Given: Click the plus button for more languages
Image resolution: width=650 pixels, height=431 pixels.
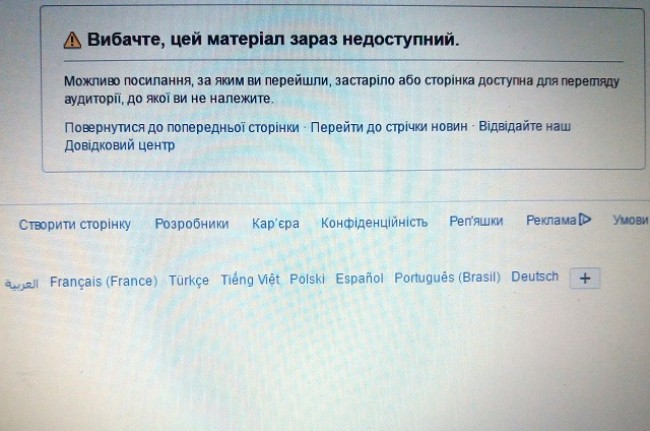Looking at the screenshot, I should (585, 278).
